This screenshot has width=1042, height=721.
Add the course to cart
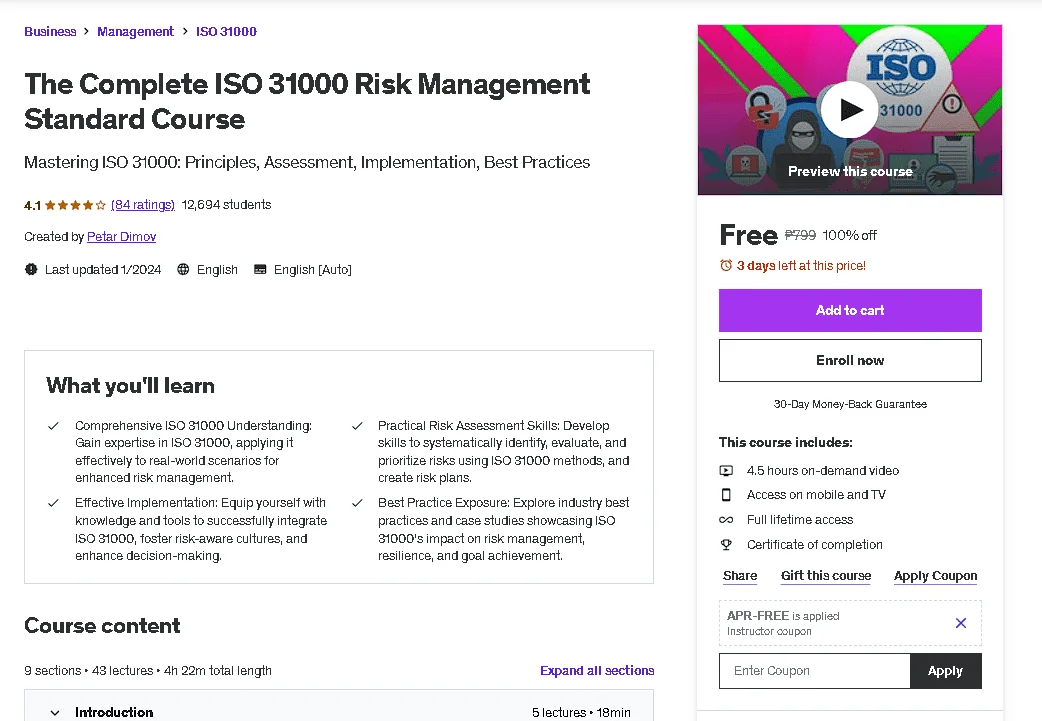(850, 310)
